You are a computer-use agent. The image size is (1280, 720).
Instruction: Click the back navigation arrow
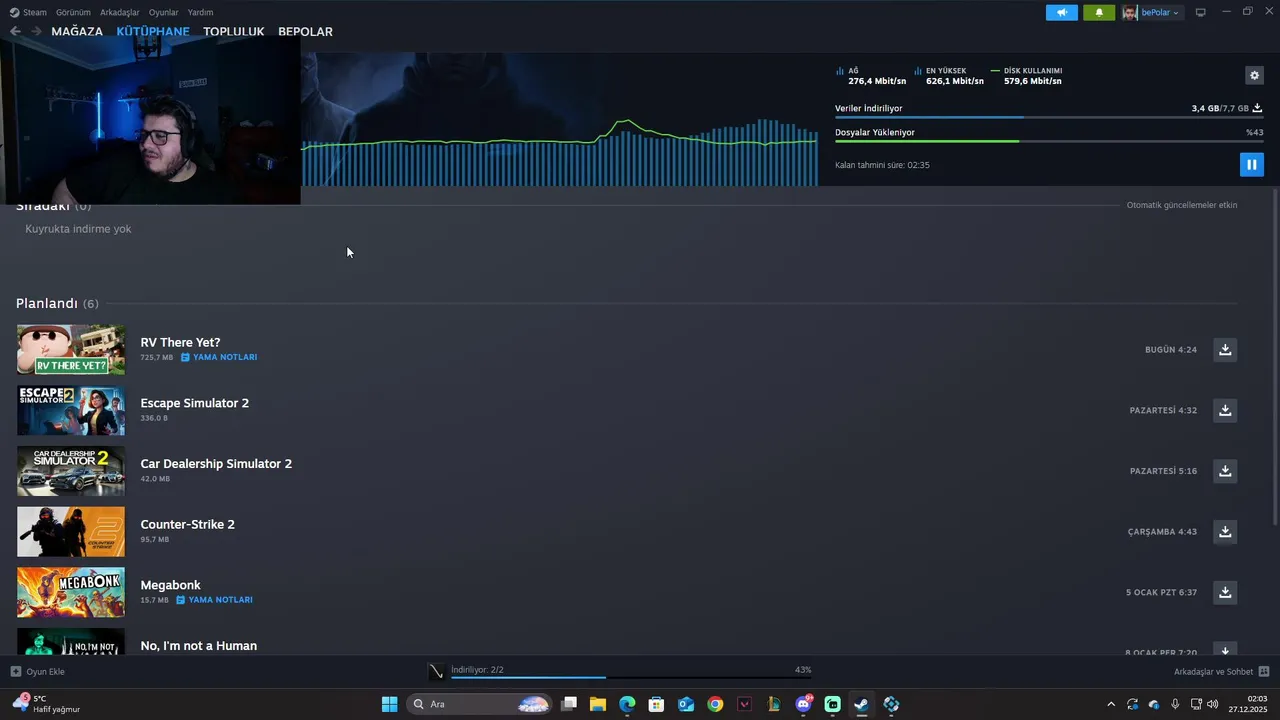tap(15, 31)
